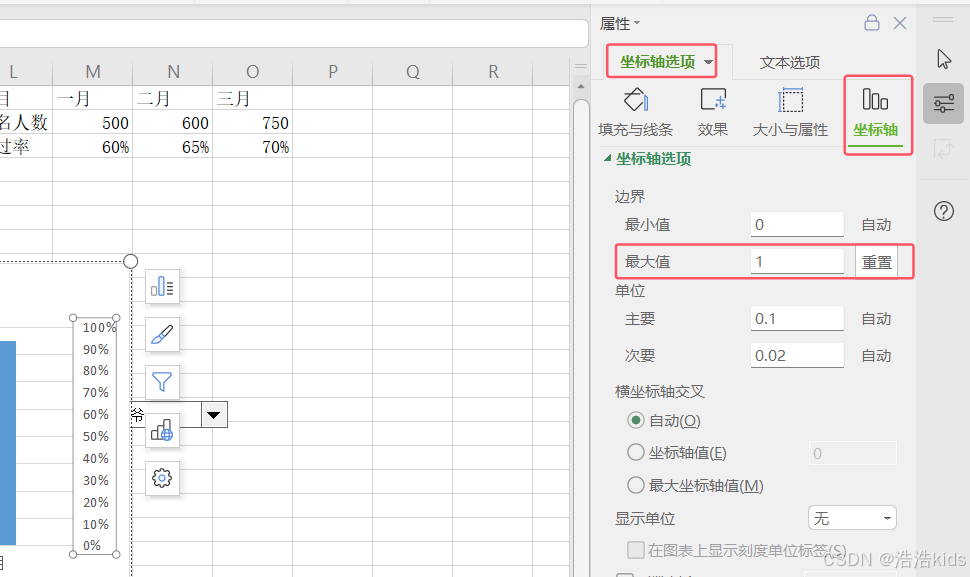Open the chart settings gear button
The width and height of the screenshot is (970, 577).
pyautogui.click(x=162, y=478)
